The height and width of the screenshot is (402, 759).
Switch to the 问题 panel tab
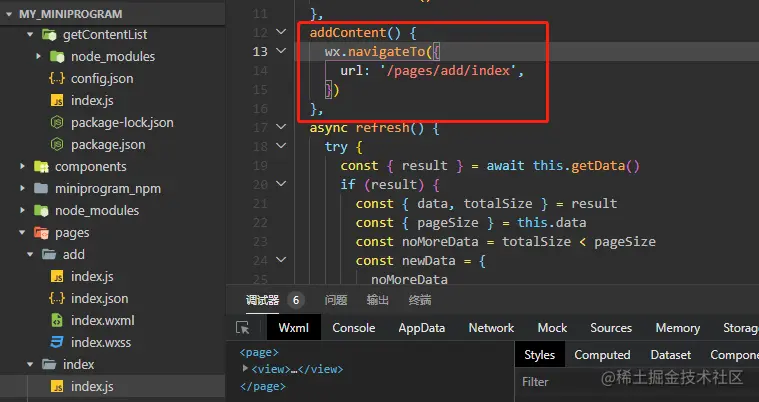click(x=336, y=300)
